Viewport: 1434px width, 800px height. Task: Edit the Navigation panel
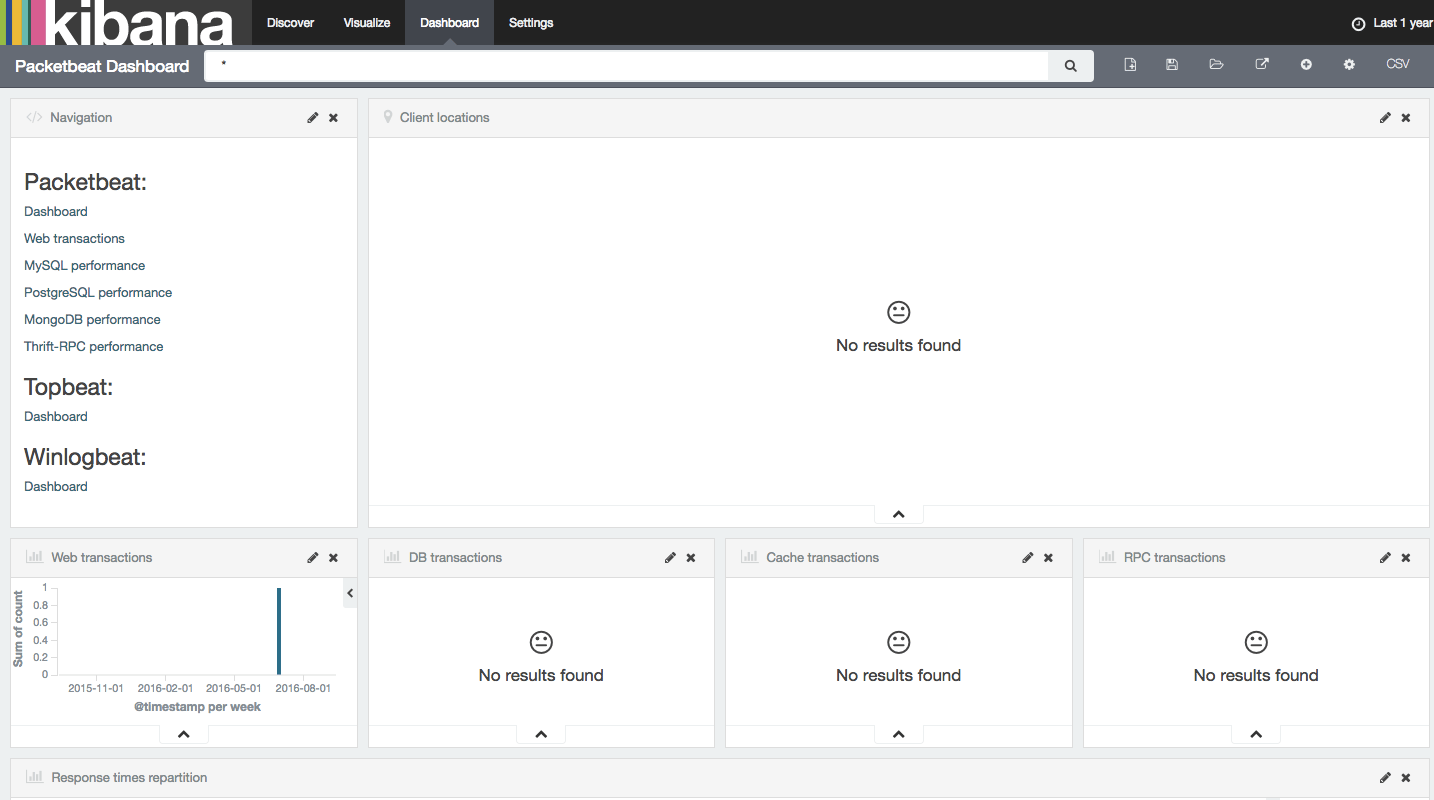coord(313,117)
